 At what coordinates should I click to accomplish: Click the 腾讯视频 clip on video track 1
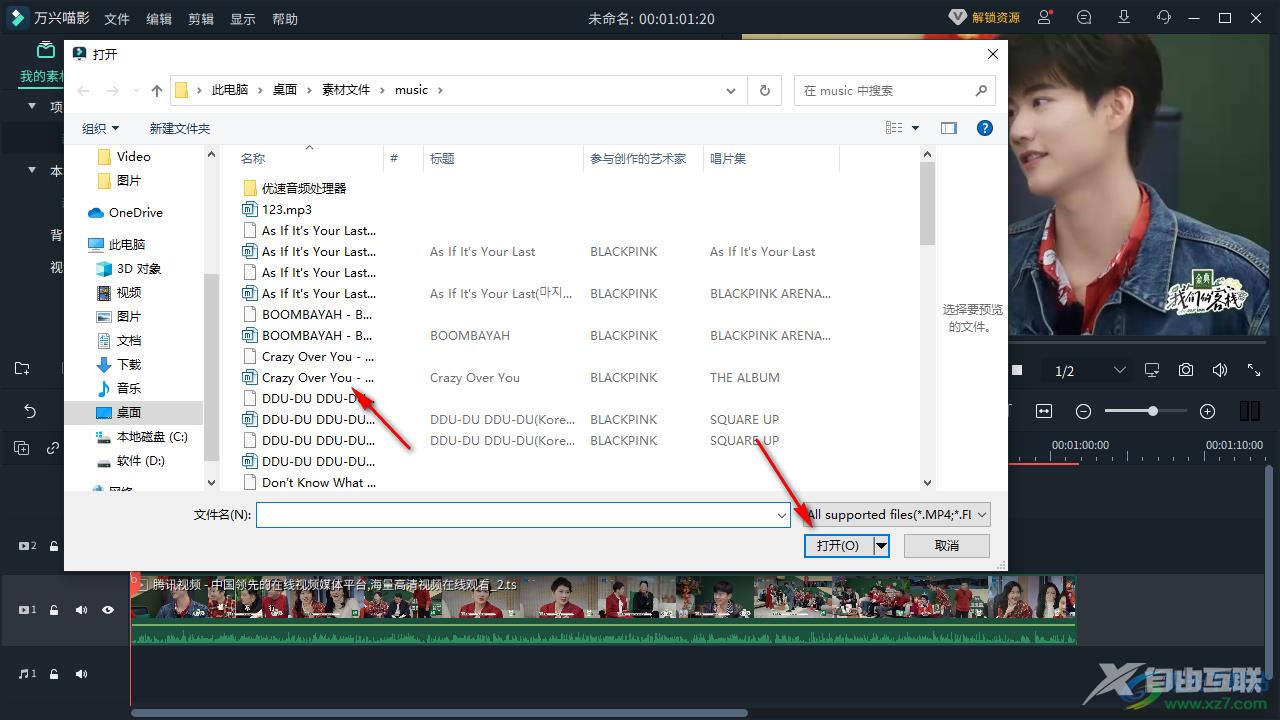click(x=603, y=609)
